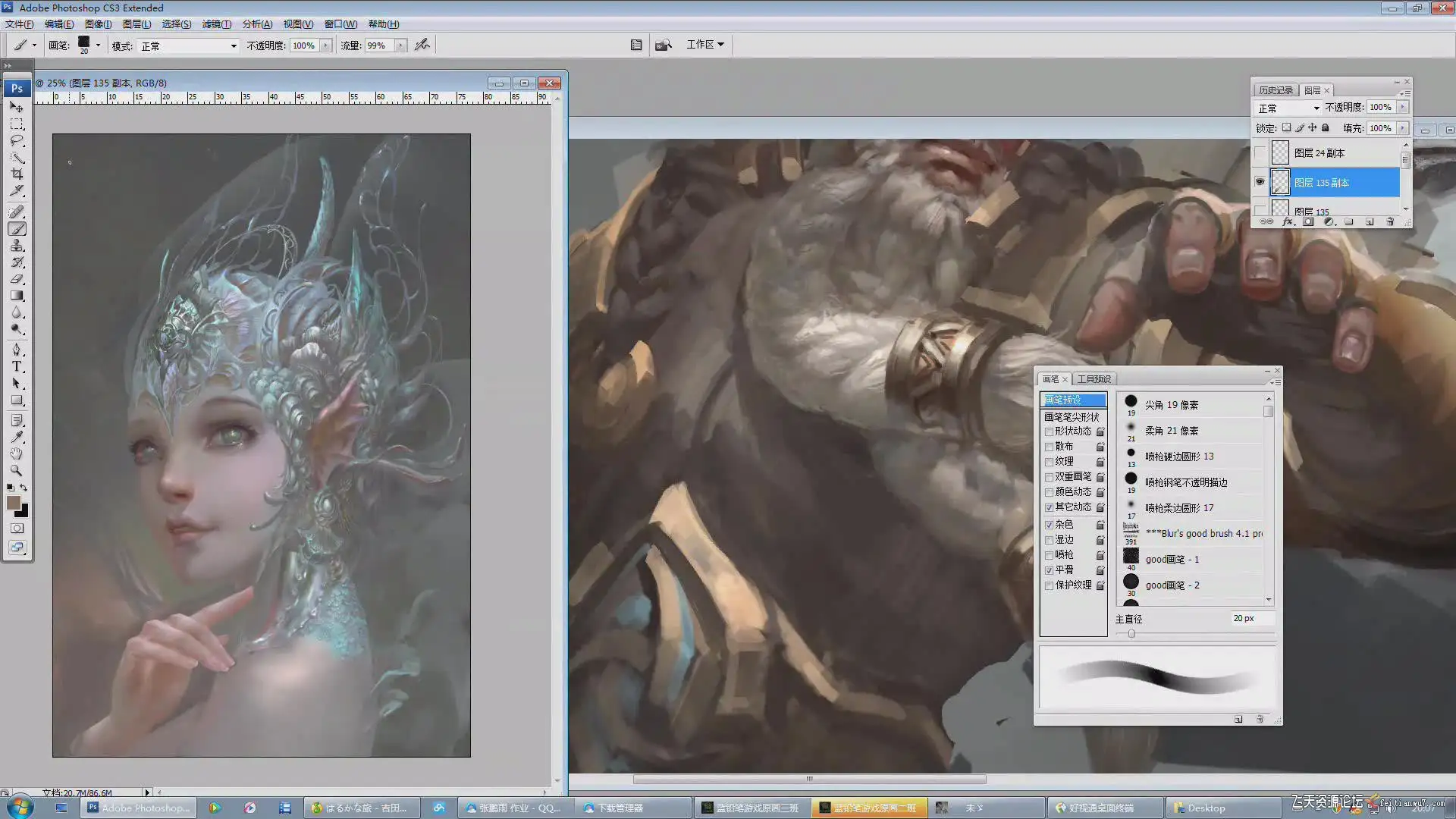Uncheck the 杂色 brush option

tap(1049, 525)
